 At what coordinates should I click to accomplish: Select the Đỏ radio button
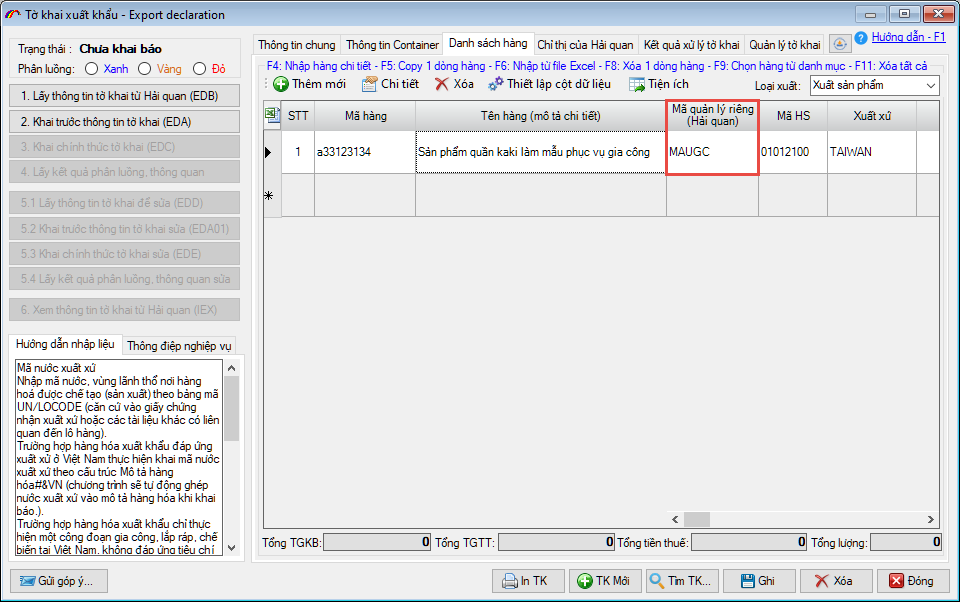point(200,69)
